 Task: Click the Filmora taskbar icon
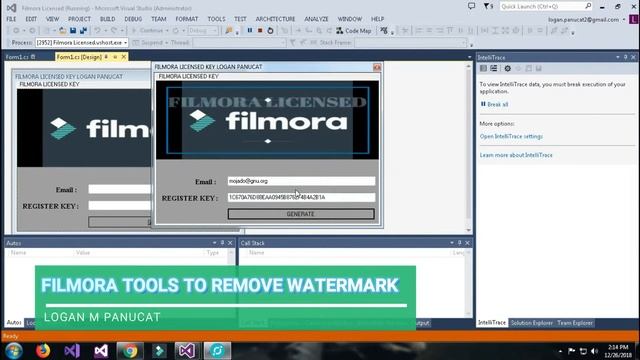[159, 351]
